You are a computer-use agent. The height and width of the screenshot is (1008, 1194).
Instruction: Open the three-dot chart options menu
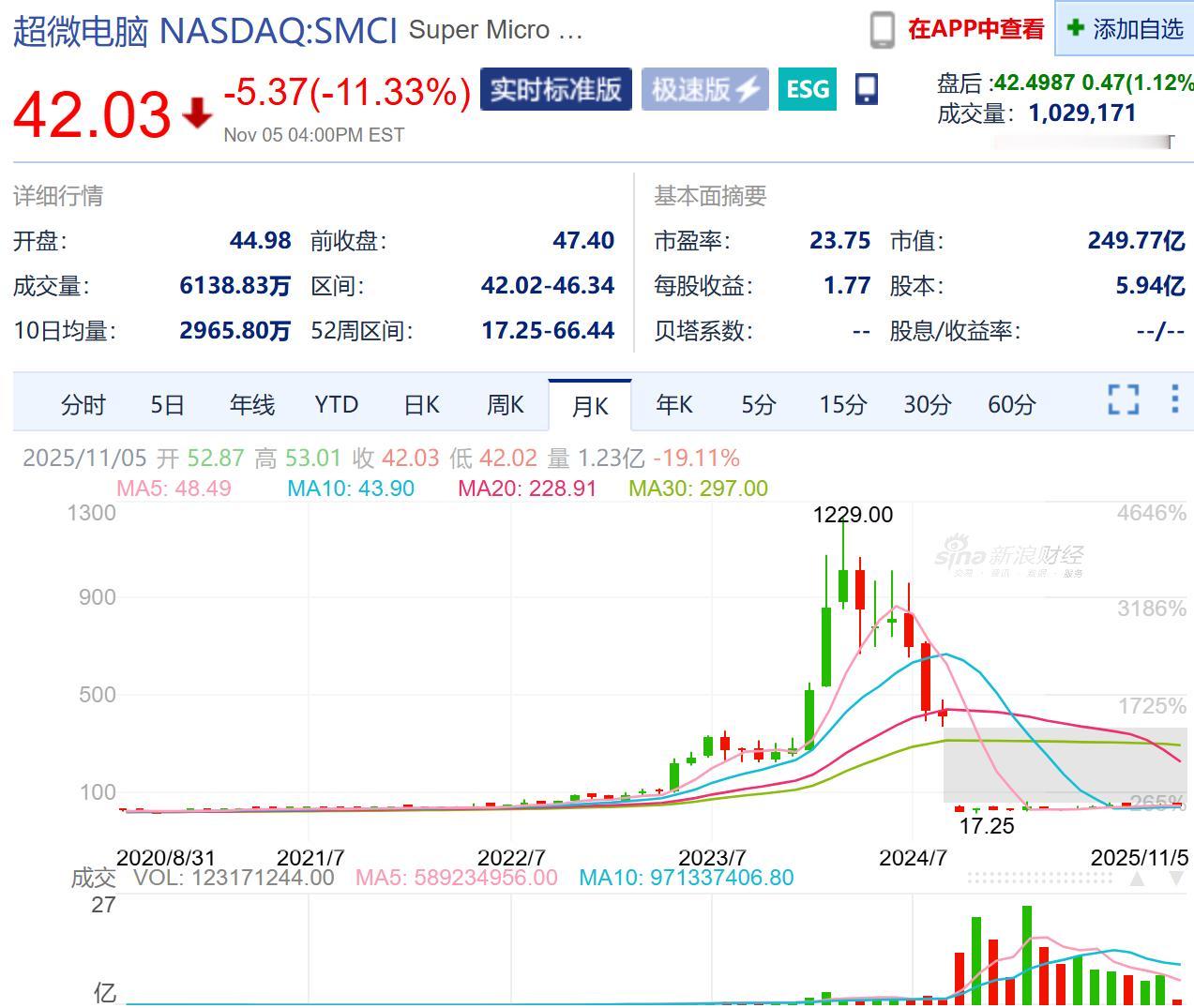tap(1174, 399)
